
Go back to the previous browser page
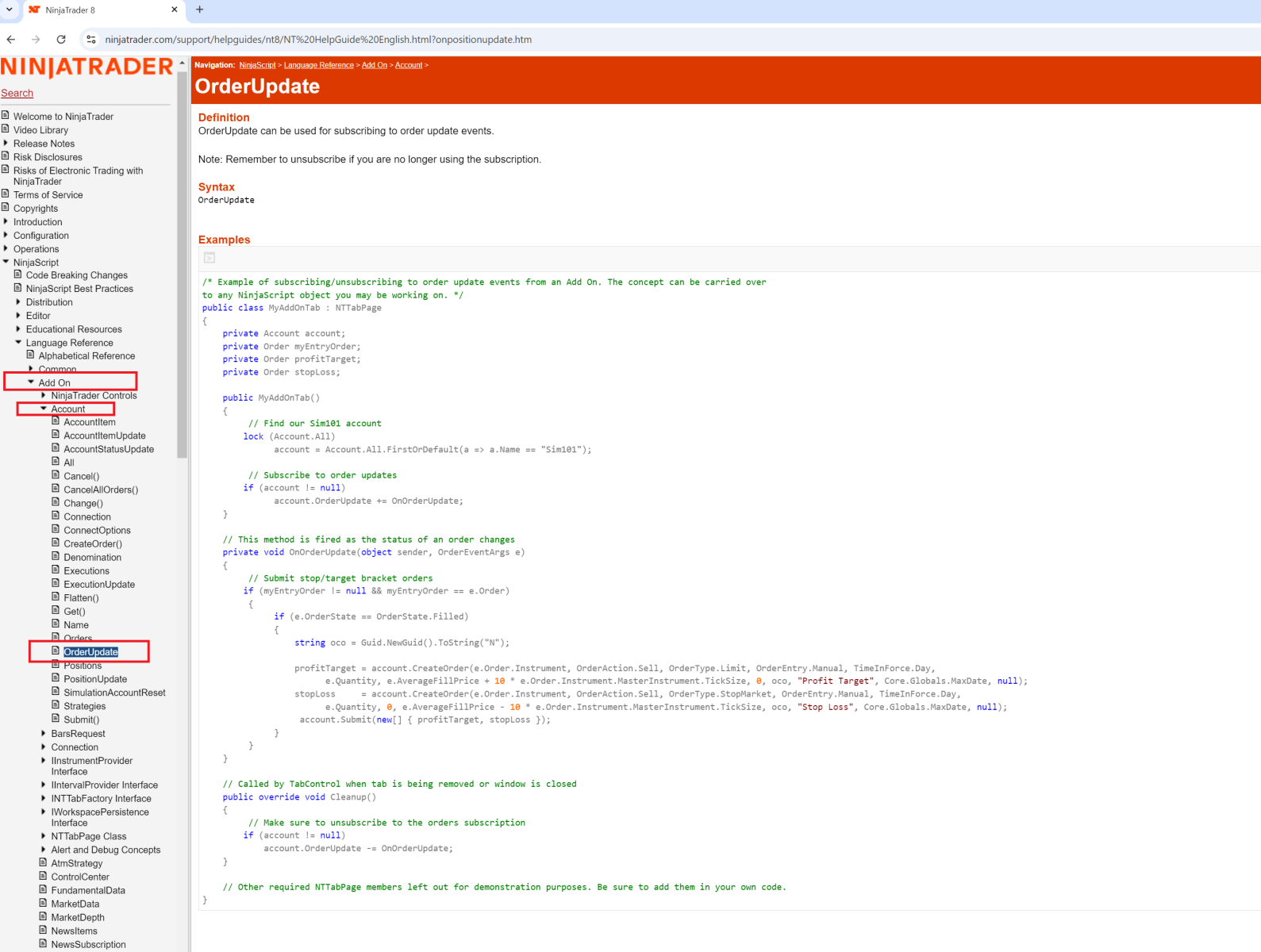pos(11,39)
